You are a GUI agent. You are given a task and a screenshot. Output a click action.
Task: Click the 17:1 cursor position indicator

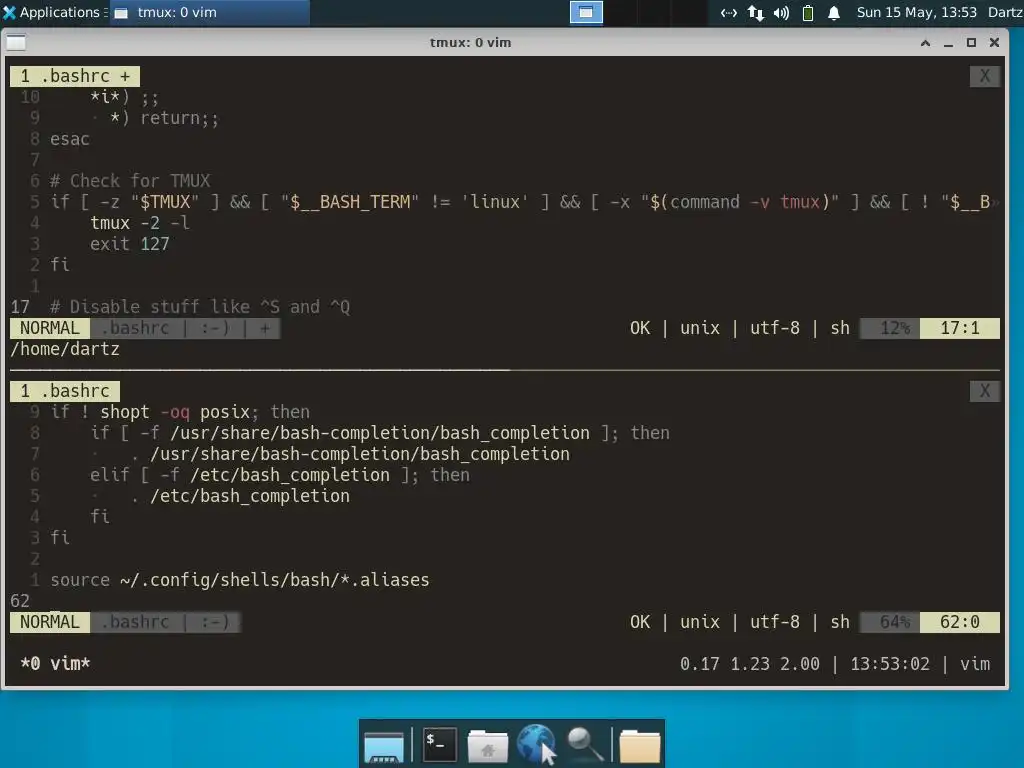pos(960,328)
